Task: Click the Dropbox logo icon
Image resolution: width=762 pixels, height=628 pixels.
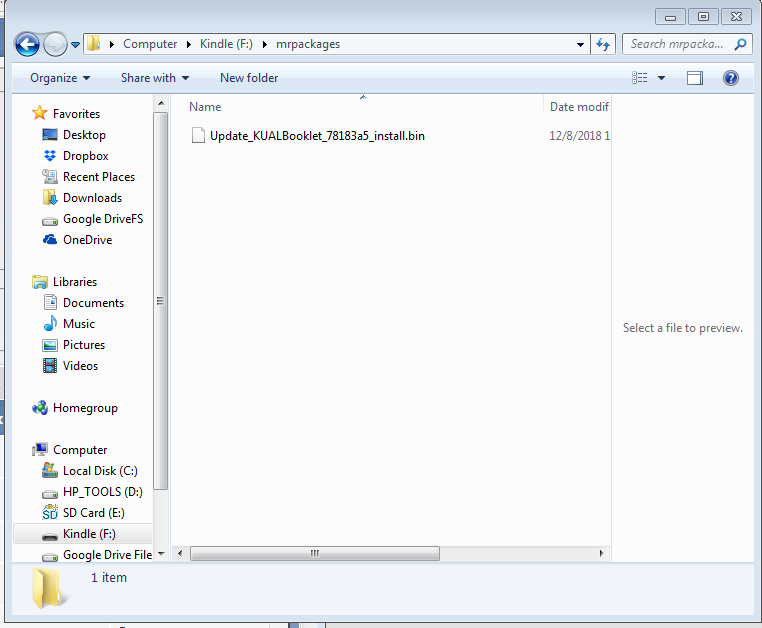Action: 50,156
